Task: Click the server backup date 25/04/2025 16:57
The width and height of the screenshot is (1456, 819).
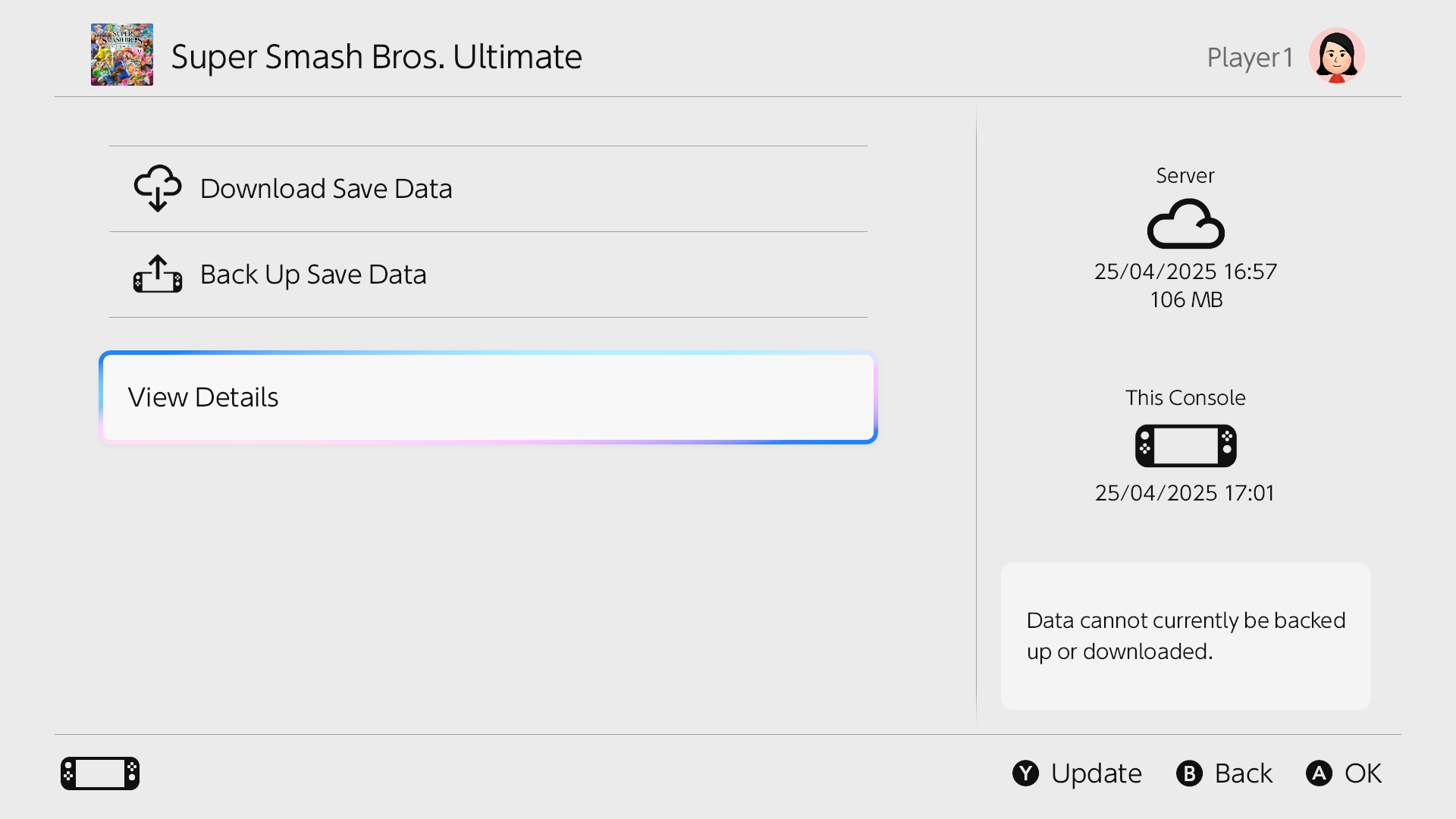Action: tap(1185, 271)
